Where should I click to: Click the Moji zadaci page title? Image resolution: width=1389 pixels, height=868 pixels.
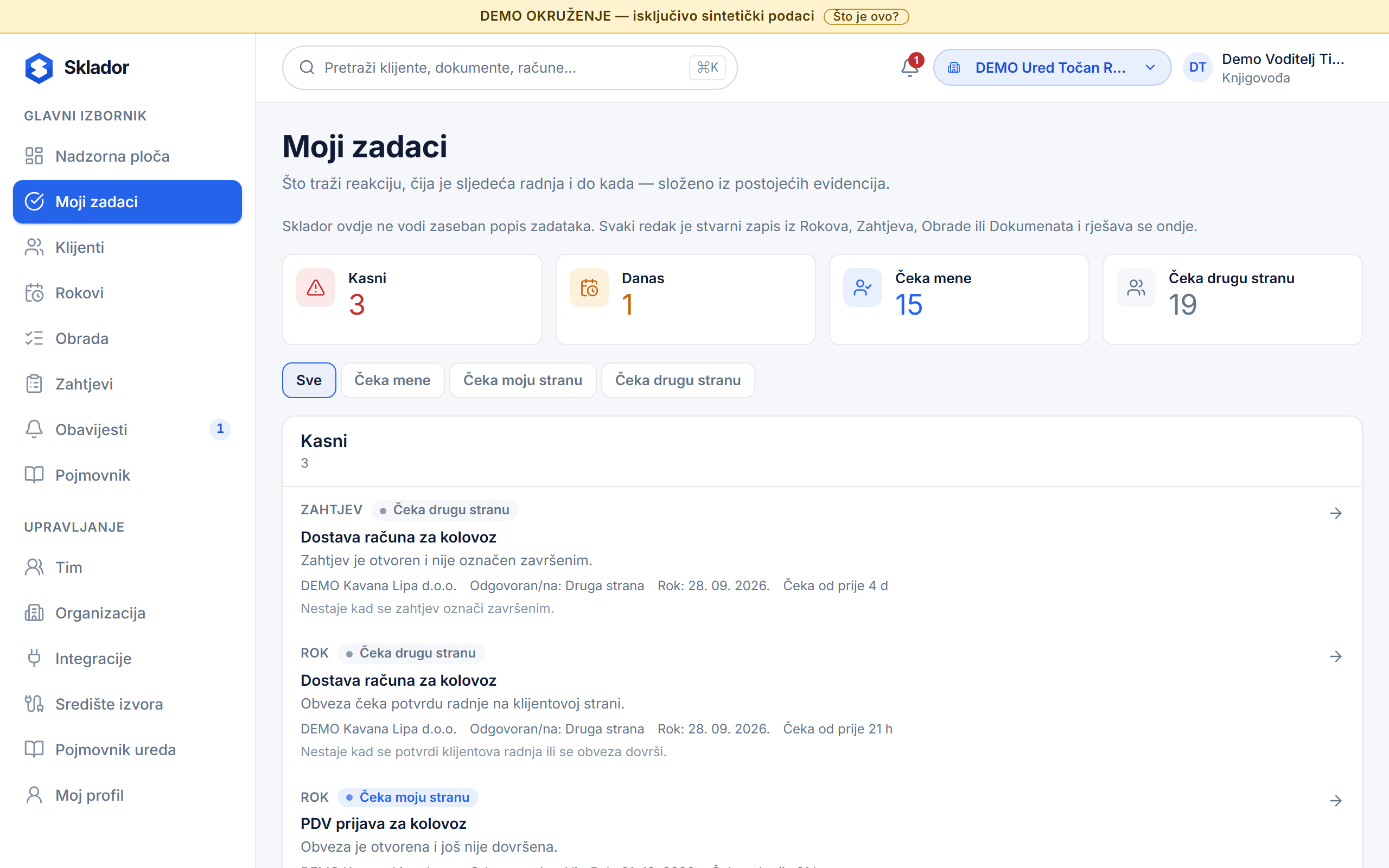pyautogui.click(x=365, y=146)
